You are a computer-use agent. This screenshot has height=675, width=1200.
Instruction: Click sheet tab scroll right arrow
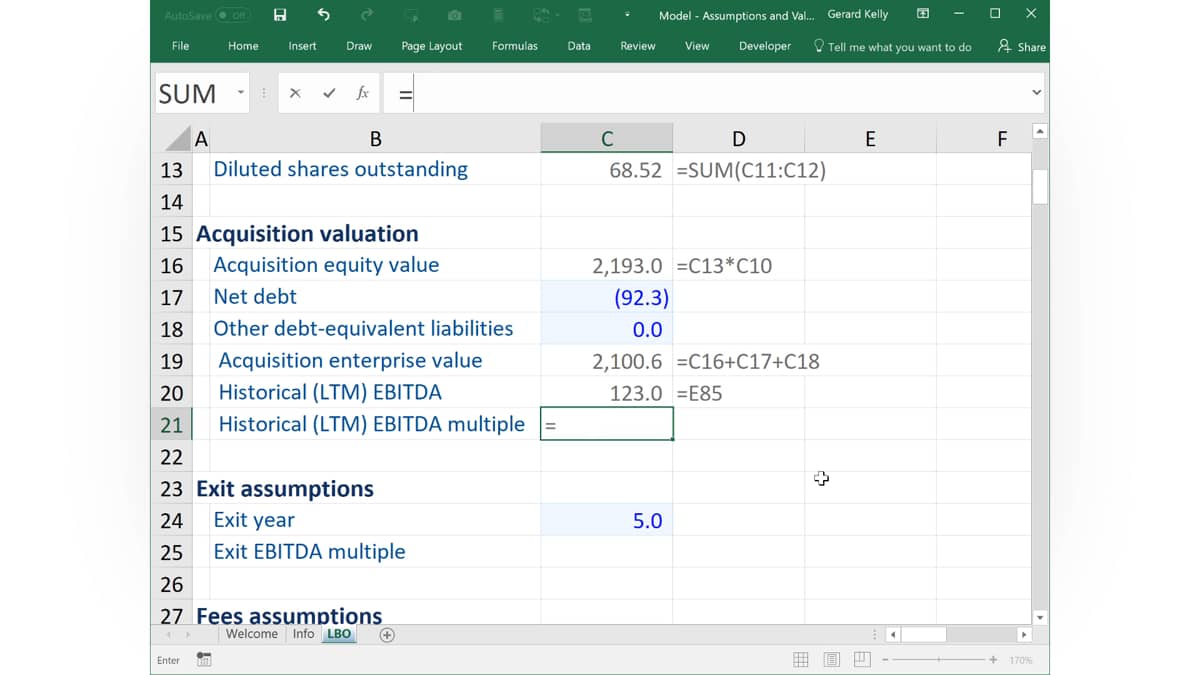[x=187, y=635]
